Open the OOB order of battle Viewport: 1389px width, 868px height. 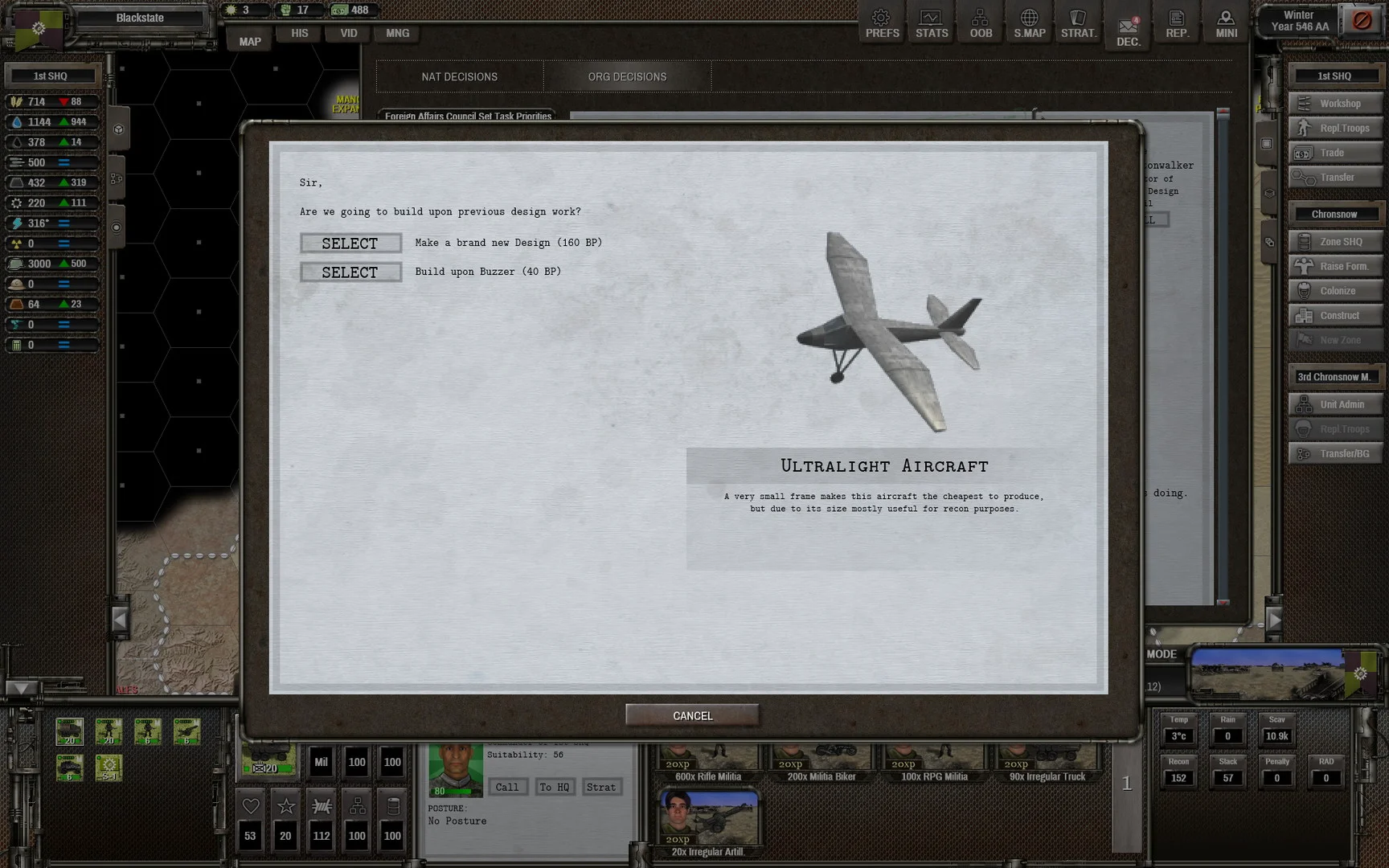(980, 22)
